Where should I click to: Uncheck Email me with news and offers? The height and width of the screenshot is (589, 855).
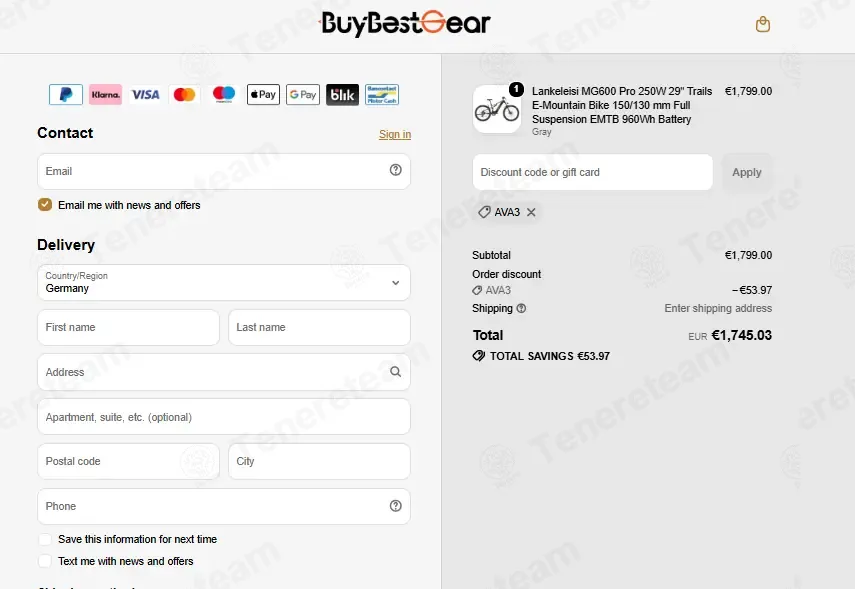click(x=45, y=205)
